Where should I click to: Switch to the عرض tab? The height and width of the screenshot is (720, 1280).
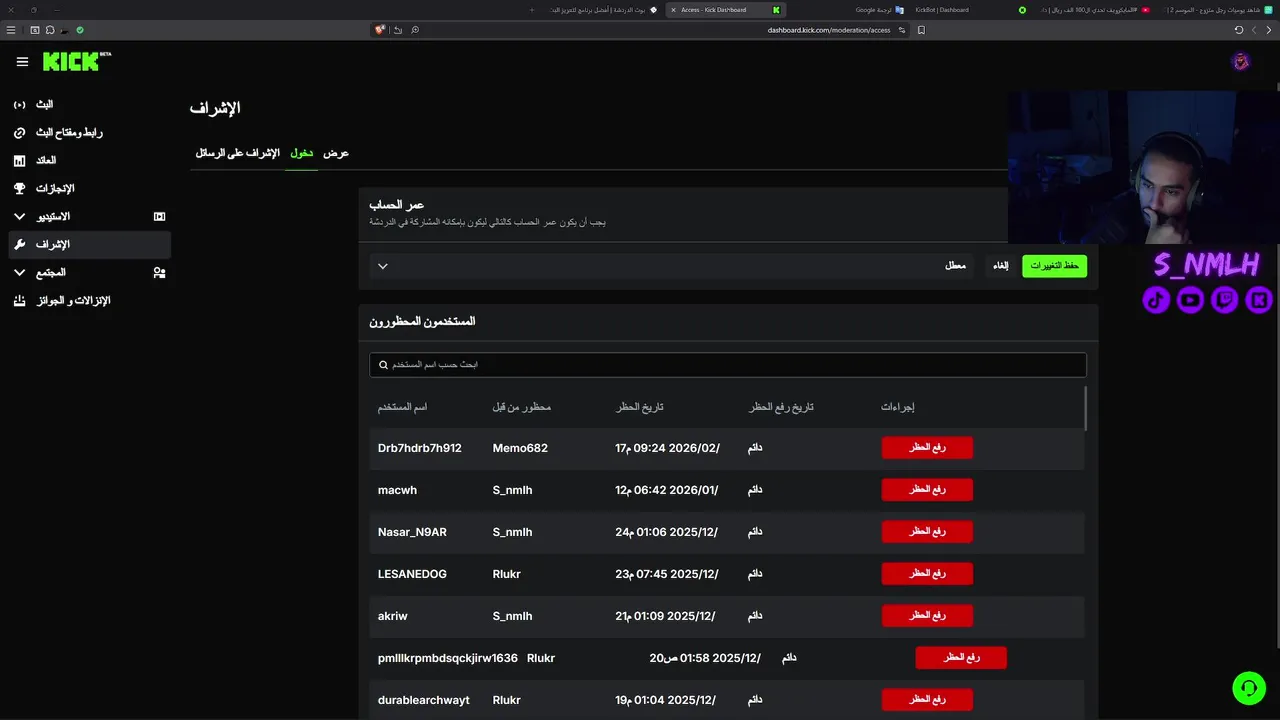336,153
